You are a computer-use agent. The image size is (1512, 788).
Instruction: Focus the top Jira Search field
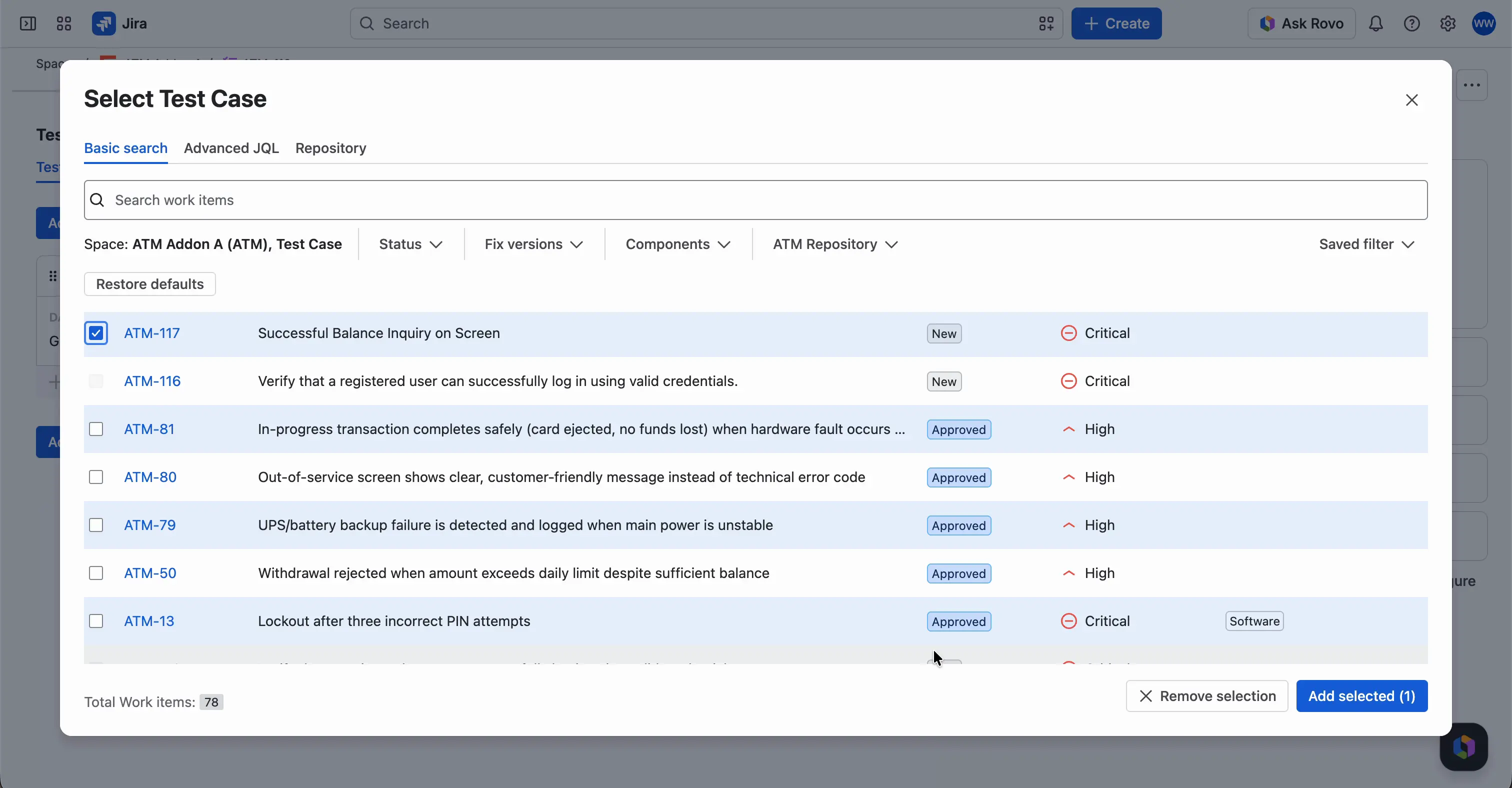tap(706, 23)
